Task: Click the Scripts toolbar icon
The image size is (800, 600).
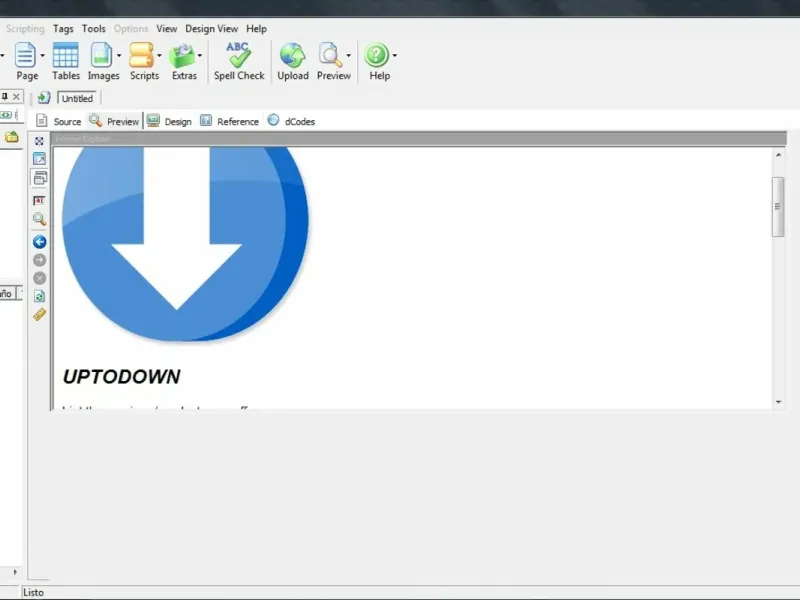Action: pos(142,55)
